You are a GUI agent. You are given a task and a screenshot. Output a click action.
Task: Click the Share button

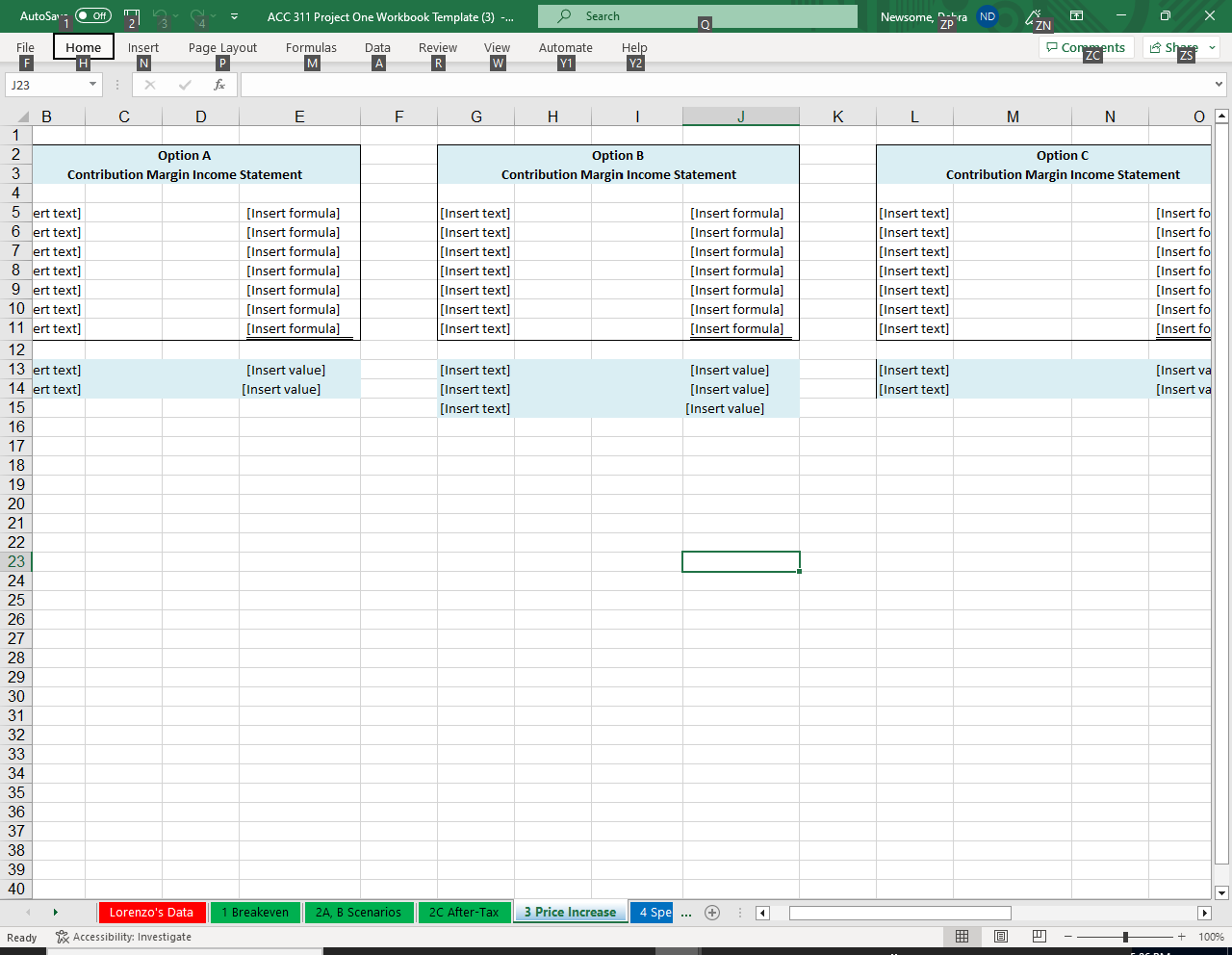click(1173, 47)
